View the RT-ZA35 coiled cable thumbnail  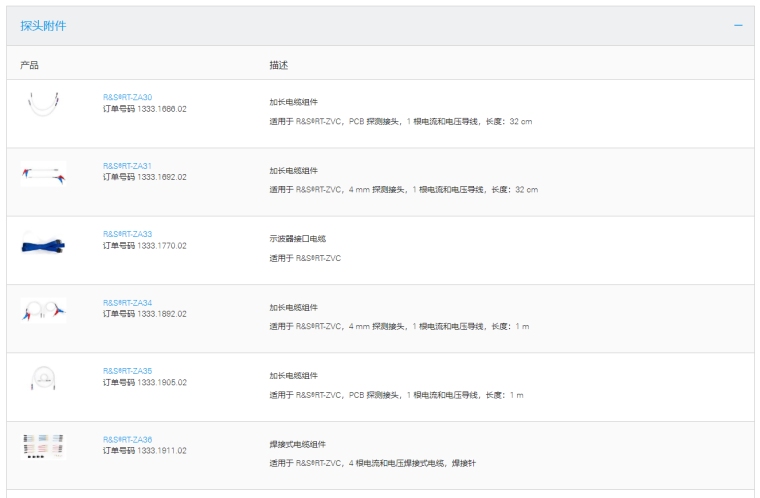pos(44,378)
